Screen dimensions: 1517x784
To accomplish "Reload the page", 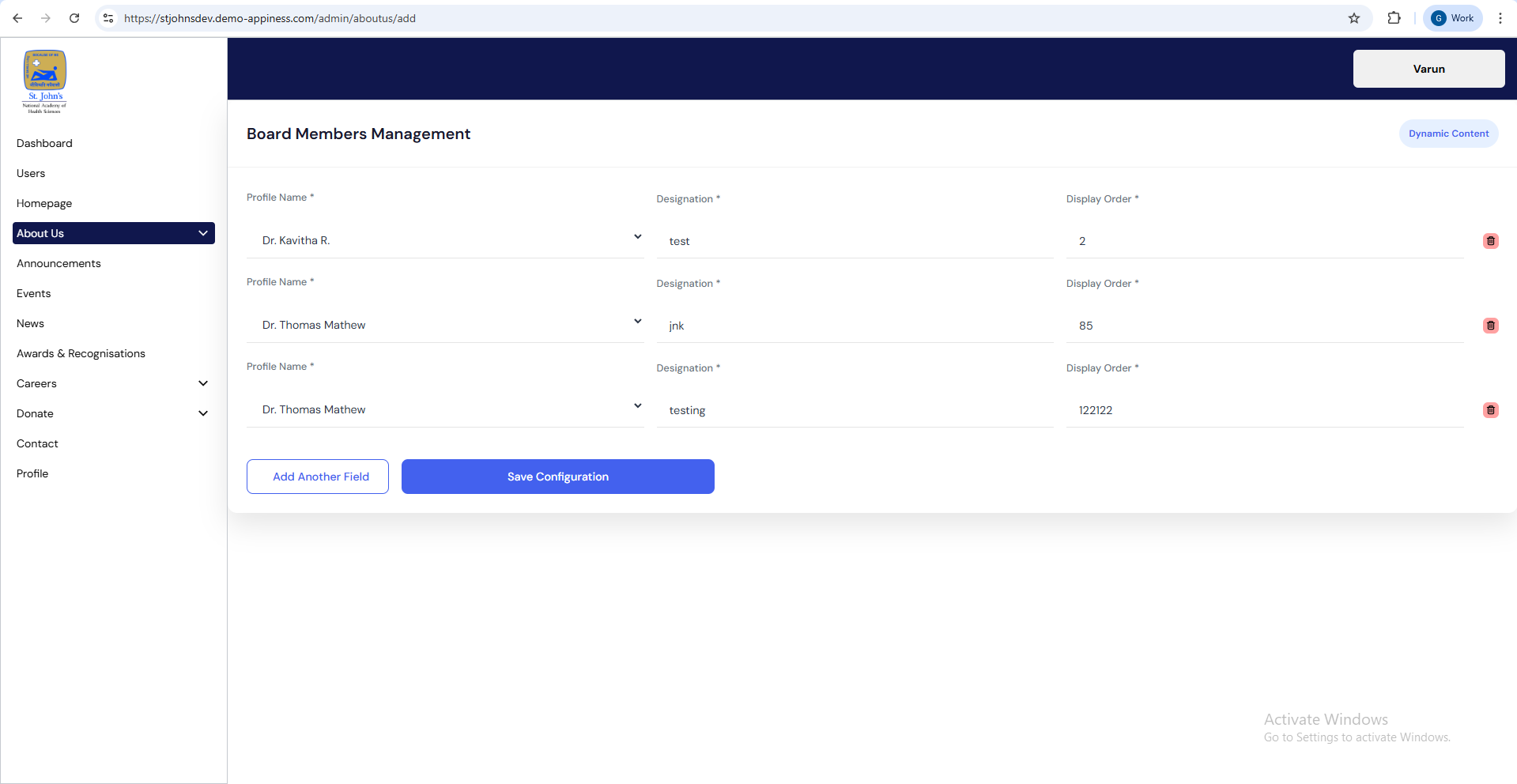I will click(74, 18).
